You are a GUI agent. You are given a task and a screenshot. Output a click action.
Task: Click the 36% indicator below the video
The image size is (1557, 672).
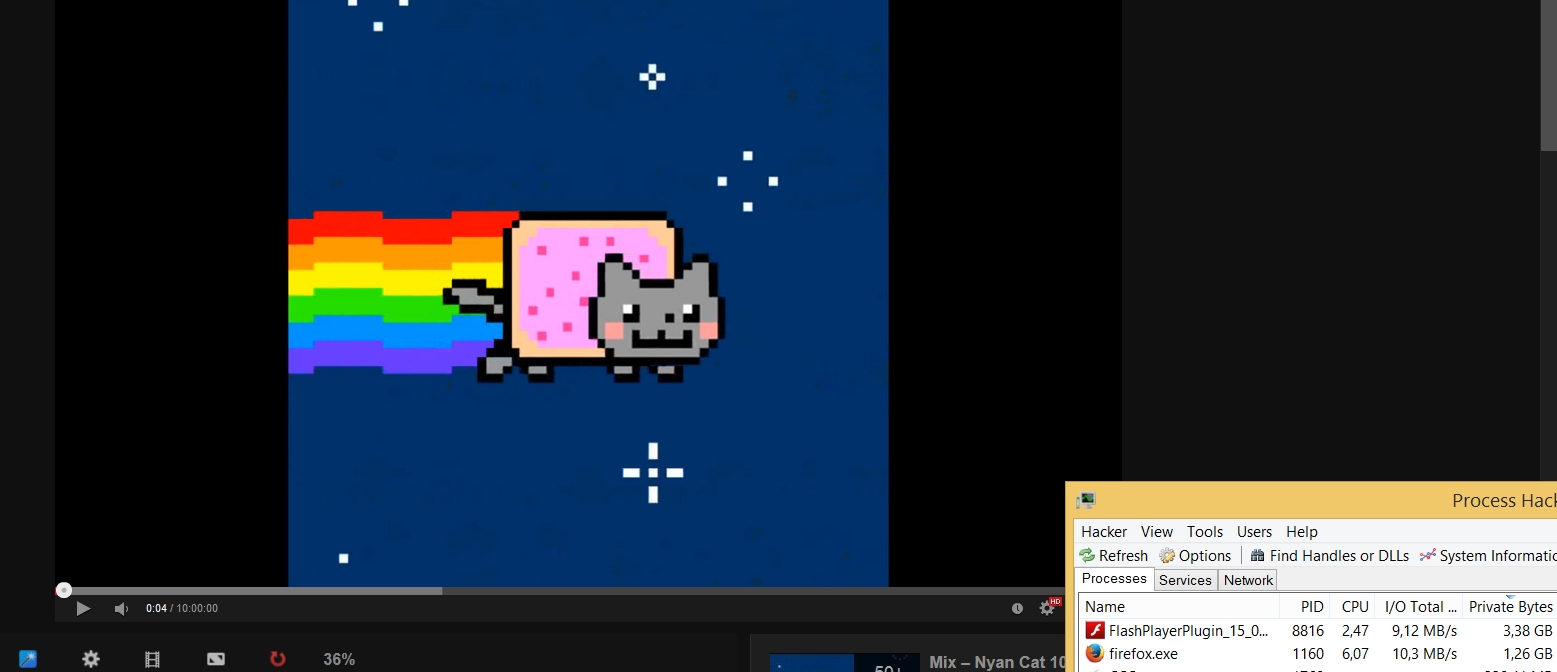point(339,659)
